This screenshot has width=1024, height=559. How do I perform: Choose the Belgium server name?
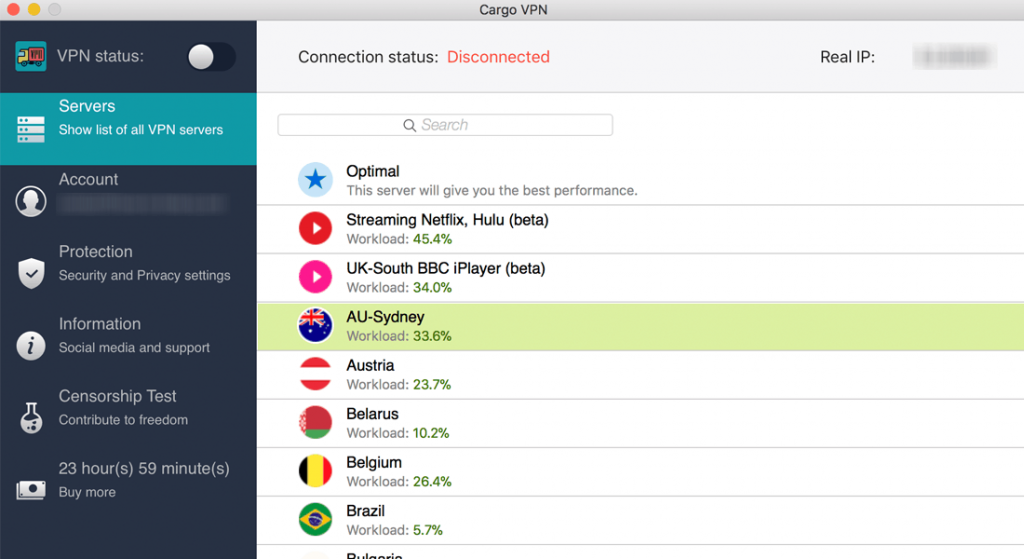point(374,462)
